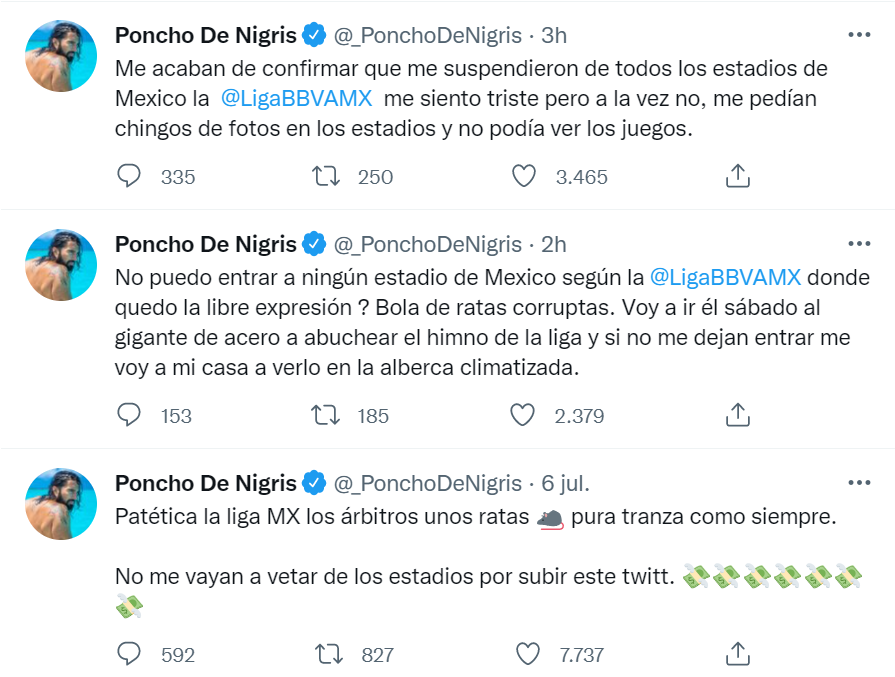
Task: Share the 'Patética la liga MX' tweet
Action: pyautogui.click(x=737, y=655)
